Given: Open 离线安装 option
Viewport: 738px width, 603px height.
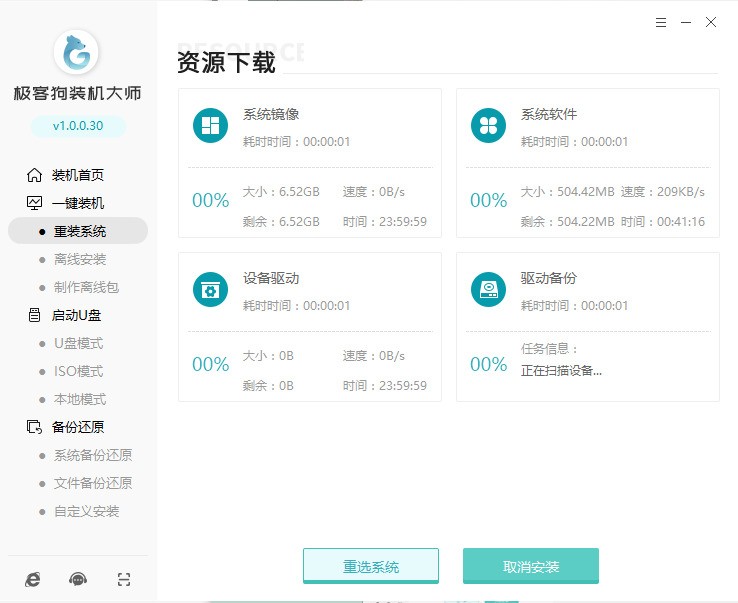Looking at the screenshot, I should tap(80, 259).
